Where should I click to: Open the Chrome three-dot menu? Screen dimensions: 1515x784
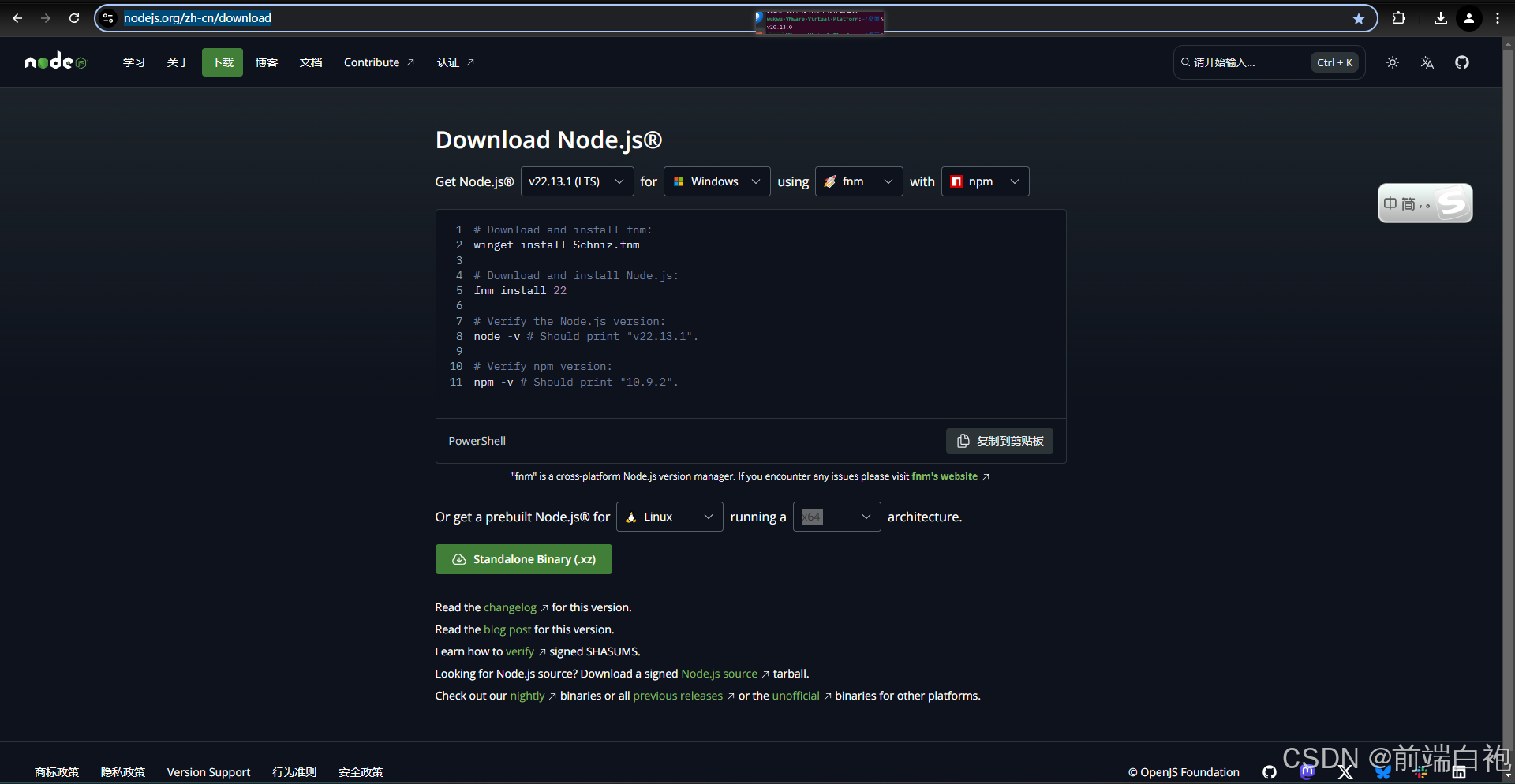pyautogui.click(x=1498, y=18)
